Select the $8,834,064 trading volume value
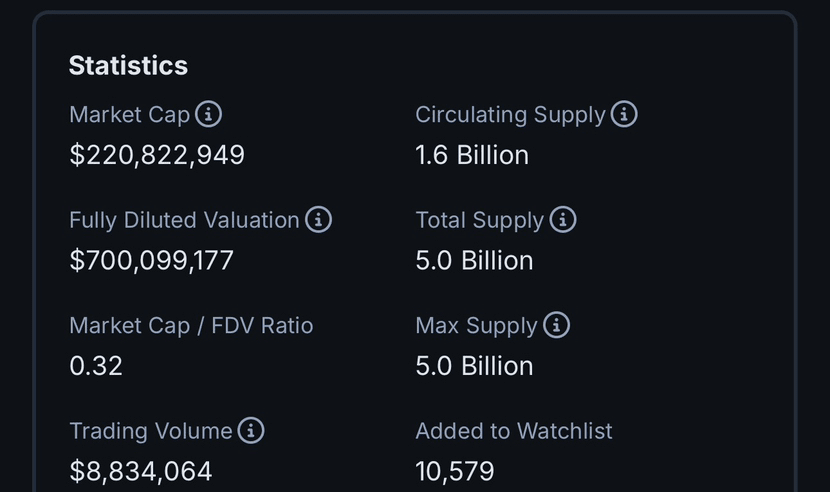Screen dimensions: 830x492 coord(140,471)
